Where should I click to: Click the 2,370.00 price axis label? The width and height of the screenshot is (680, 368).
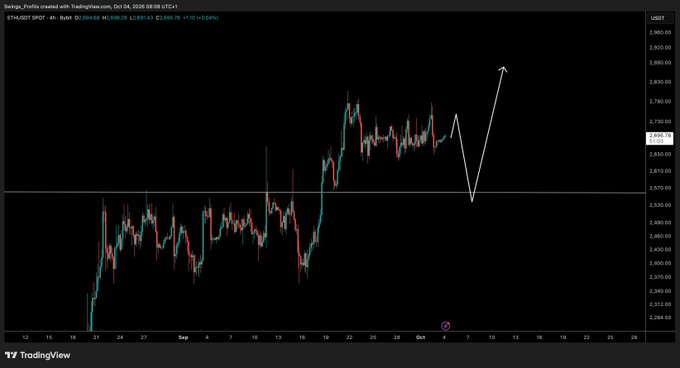pos(660,277)
